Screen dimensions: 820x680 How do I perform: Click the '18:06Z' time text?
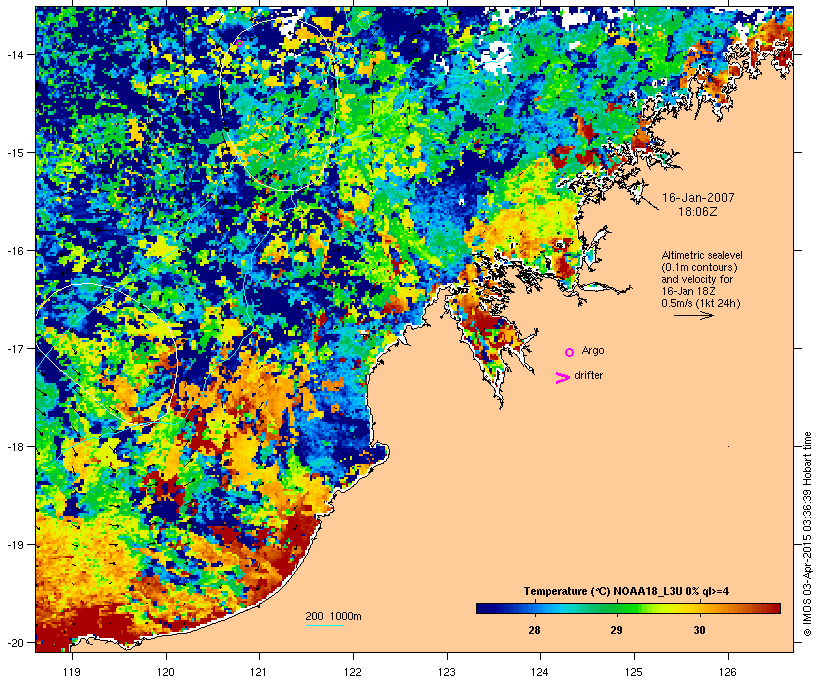698,212
